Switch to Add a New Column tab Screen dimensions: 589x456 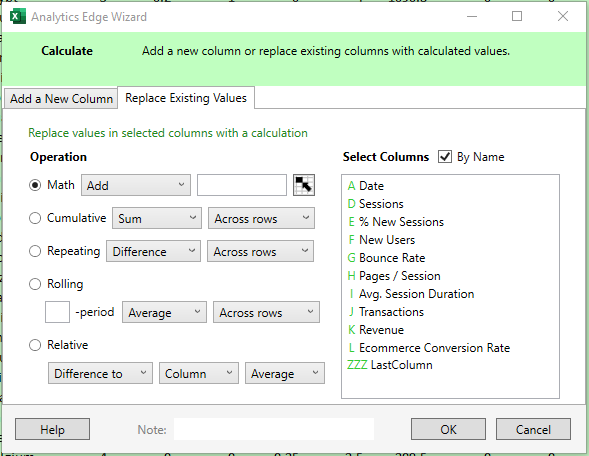coord(61,99)
